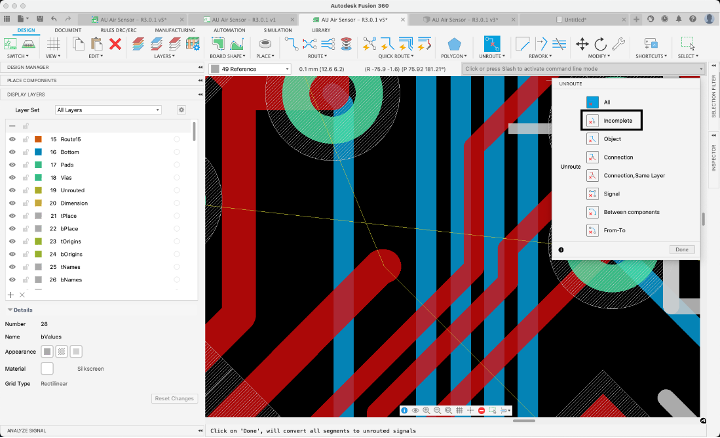Click the zoom in magnifier icon
Screen dimensions: 720x438
(427, 411)
